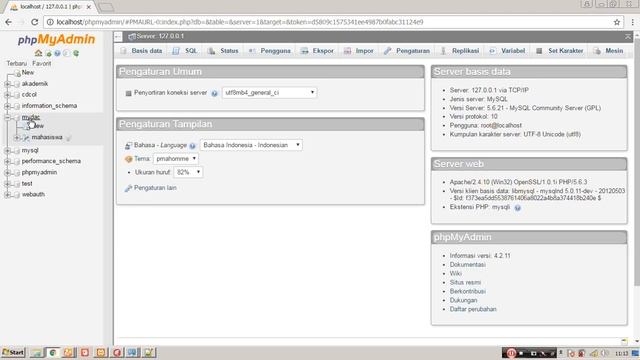Click New at top of database tree
The image size is (640, 360).
pos(28,73)
